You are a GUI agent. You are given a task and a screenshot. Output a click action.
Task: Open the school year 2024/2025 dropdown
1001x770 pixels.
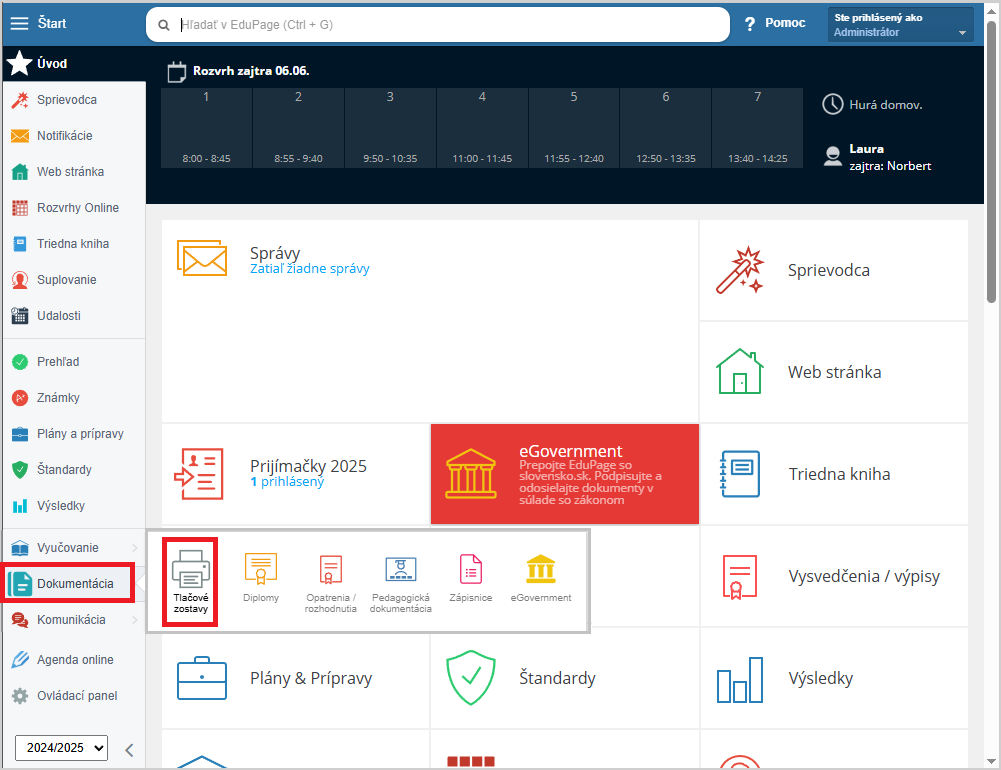pyautogui.click(x=61, y=747)
